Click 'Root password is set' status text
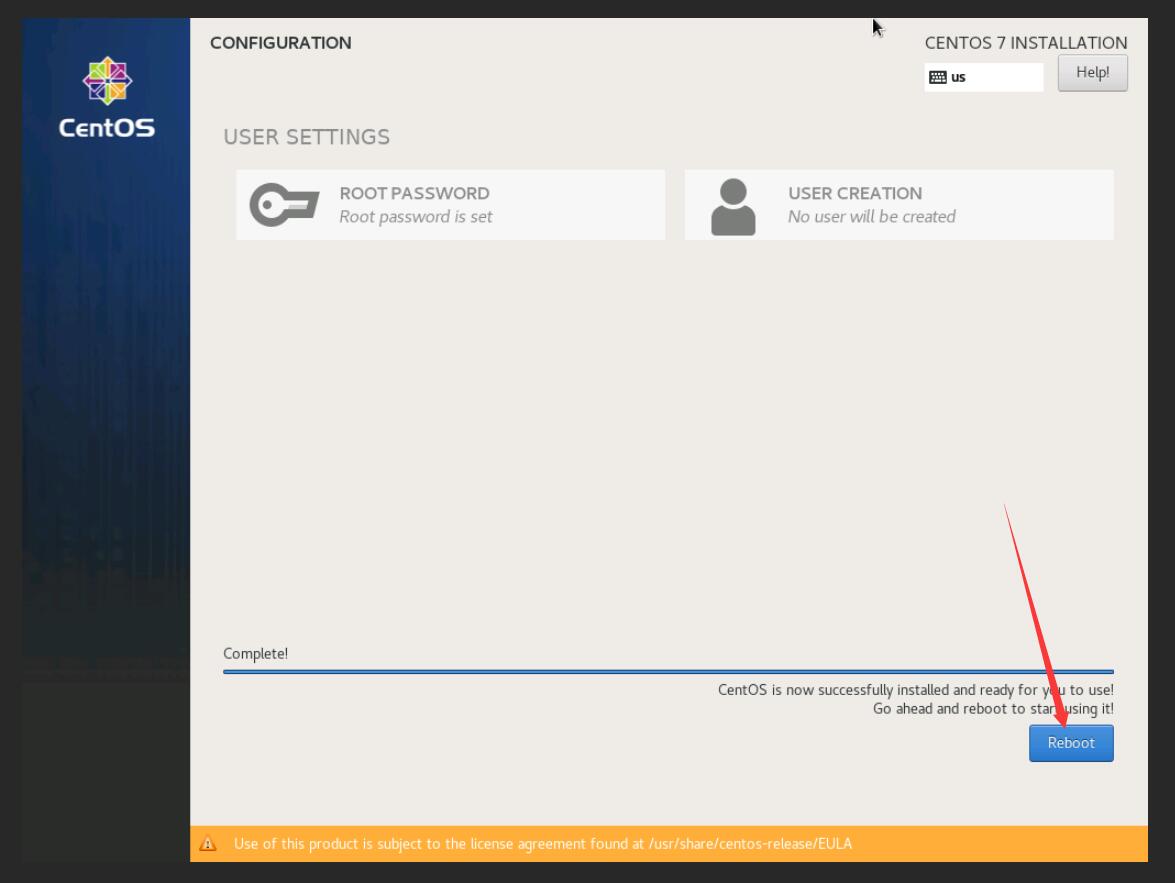The height and width of the screenshot is (883, 1175). coord(415,217)
